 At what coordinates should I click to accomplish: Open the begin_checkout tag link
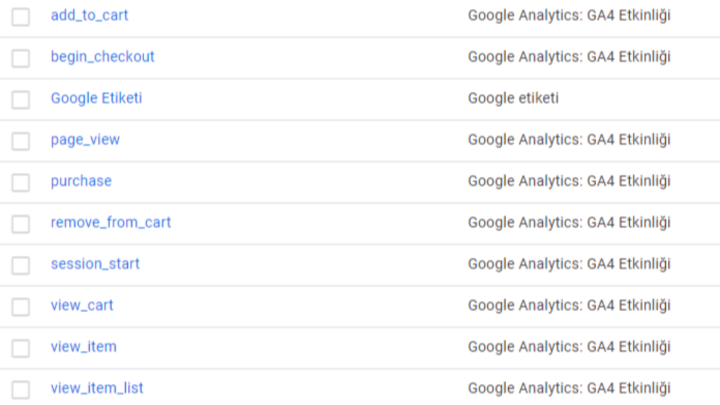point(102,56)
